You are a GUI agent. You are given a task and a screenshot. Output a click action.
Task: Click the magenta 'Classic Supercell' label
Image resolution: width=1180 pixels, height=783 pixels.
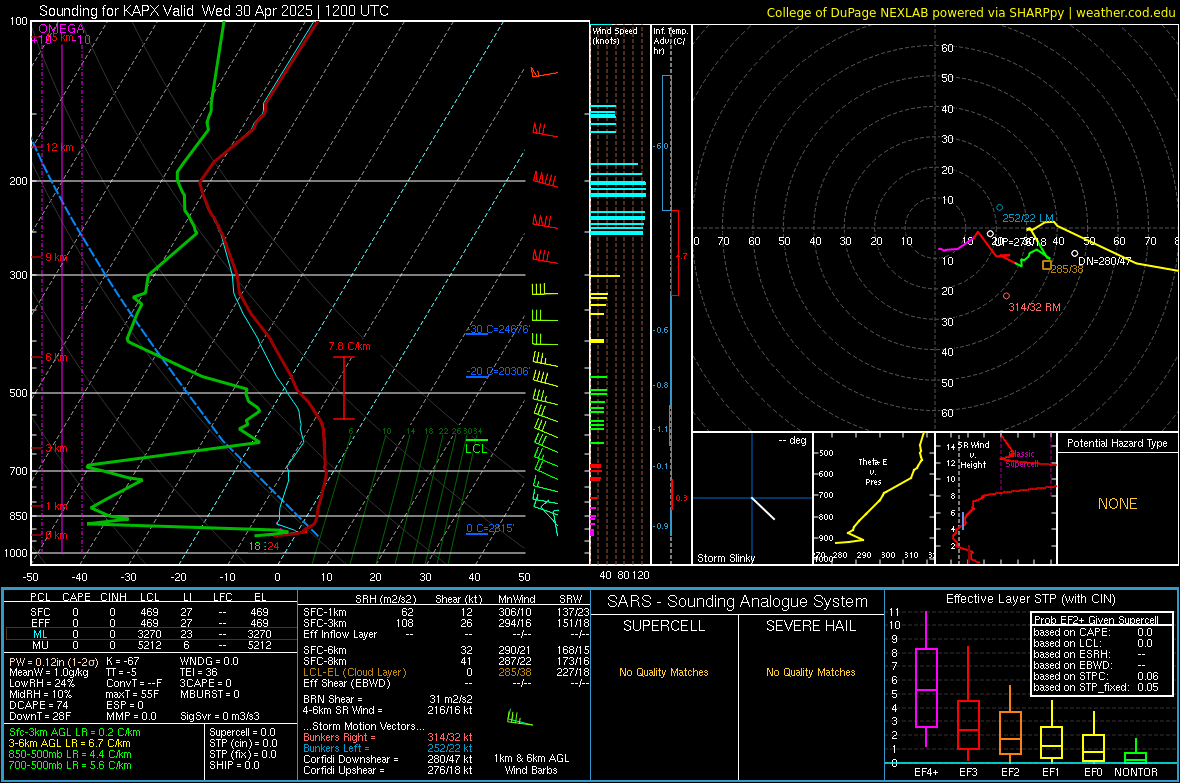point(1022,459)
